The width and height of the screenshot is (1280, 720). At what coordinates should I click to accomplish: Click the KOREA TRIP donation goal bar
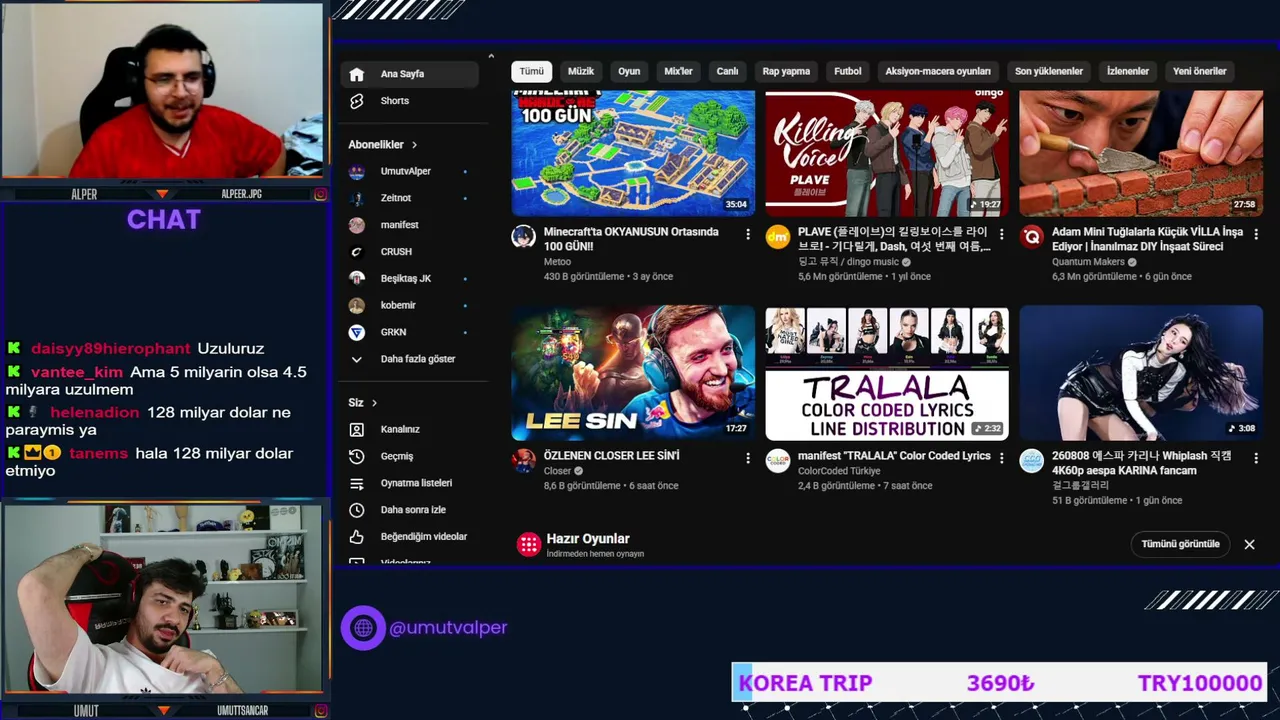click(x=1000, y=683)
